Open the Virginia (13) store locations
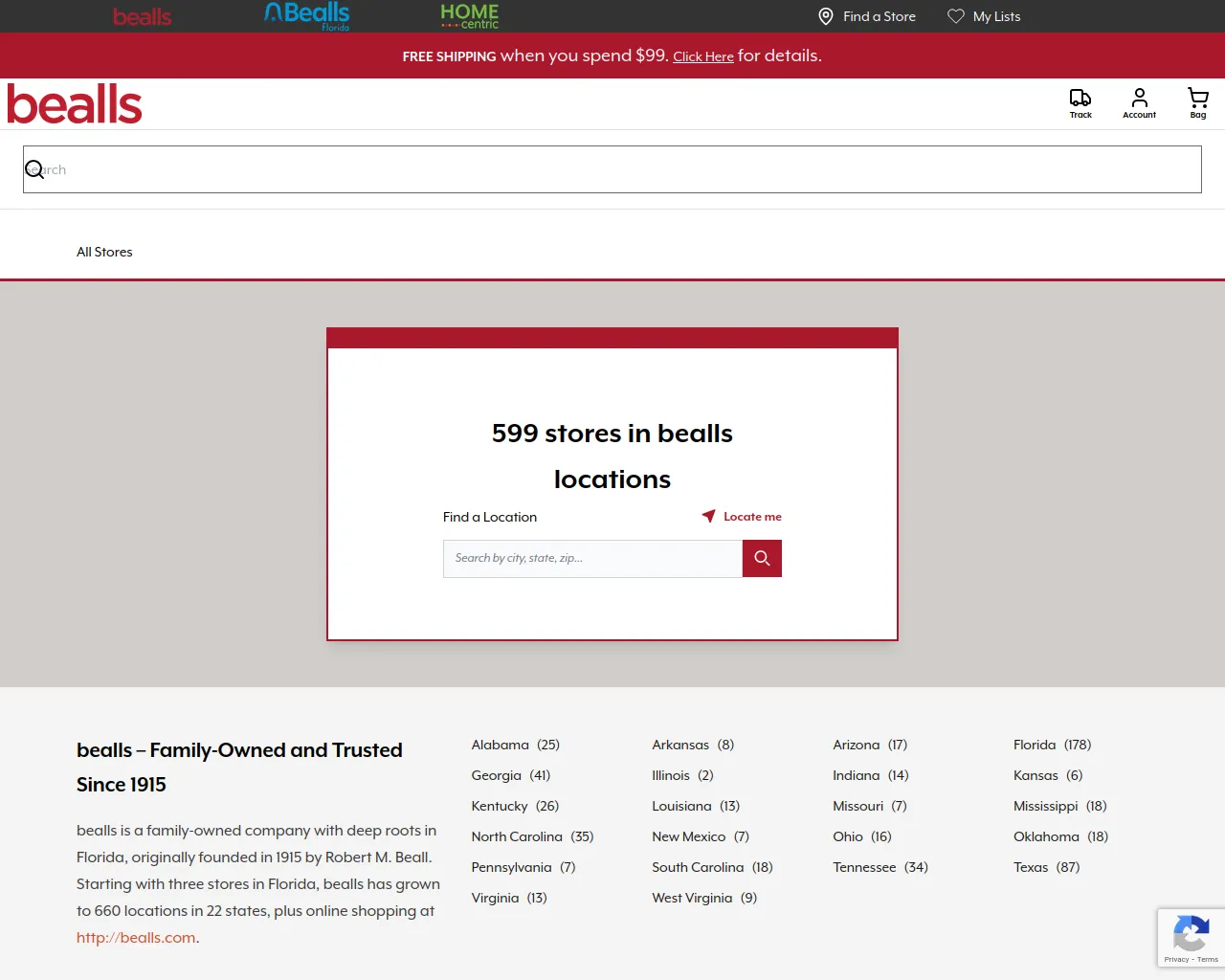Viewport: 1225px width, 980px height. [509, 898]
